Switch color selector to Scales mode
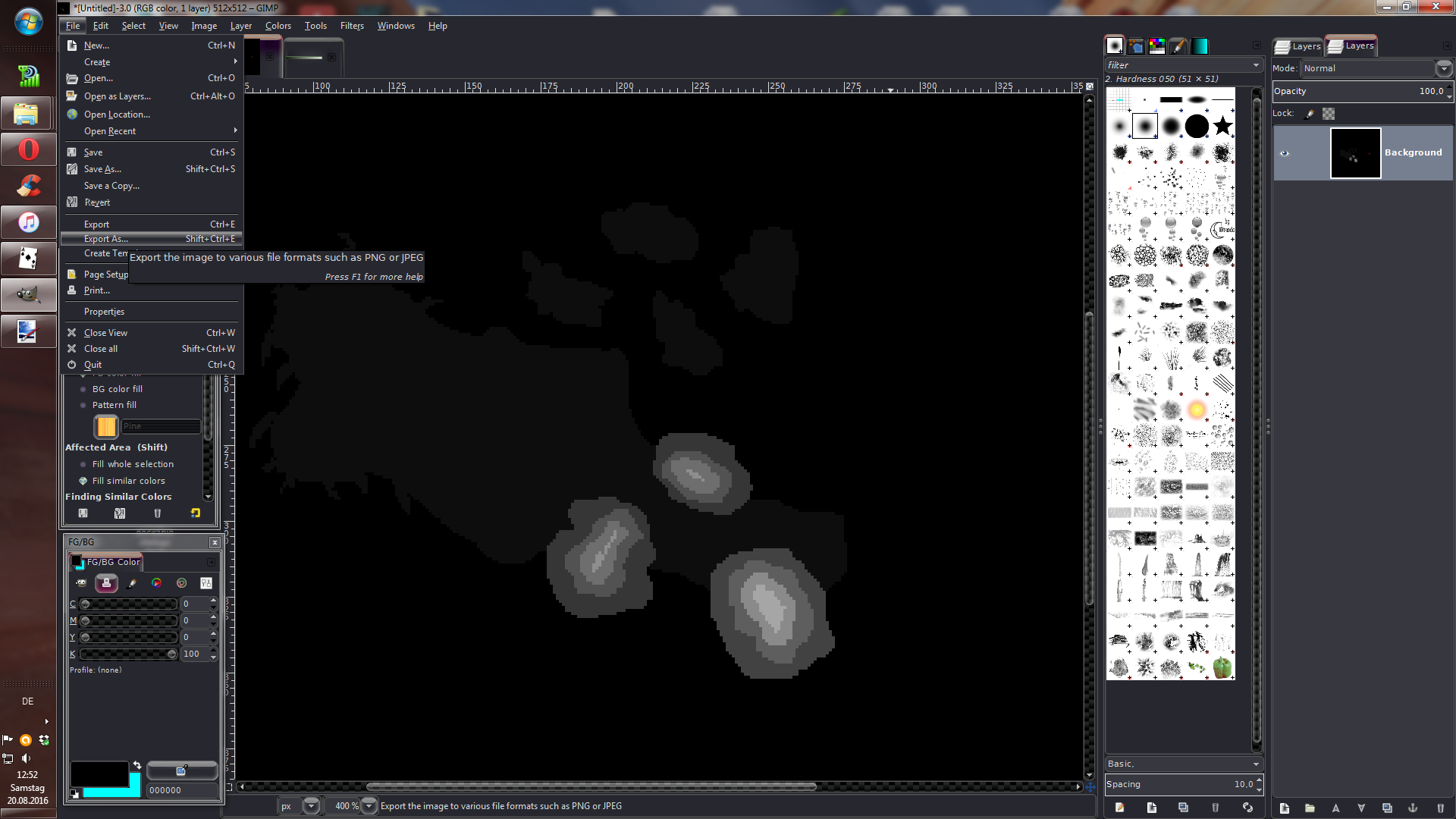1456x819 pixels. (206, 583)
